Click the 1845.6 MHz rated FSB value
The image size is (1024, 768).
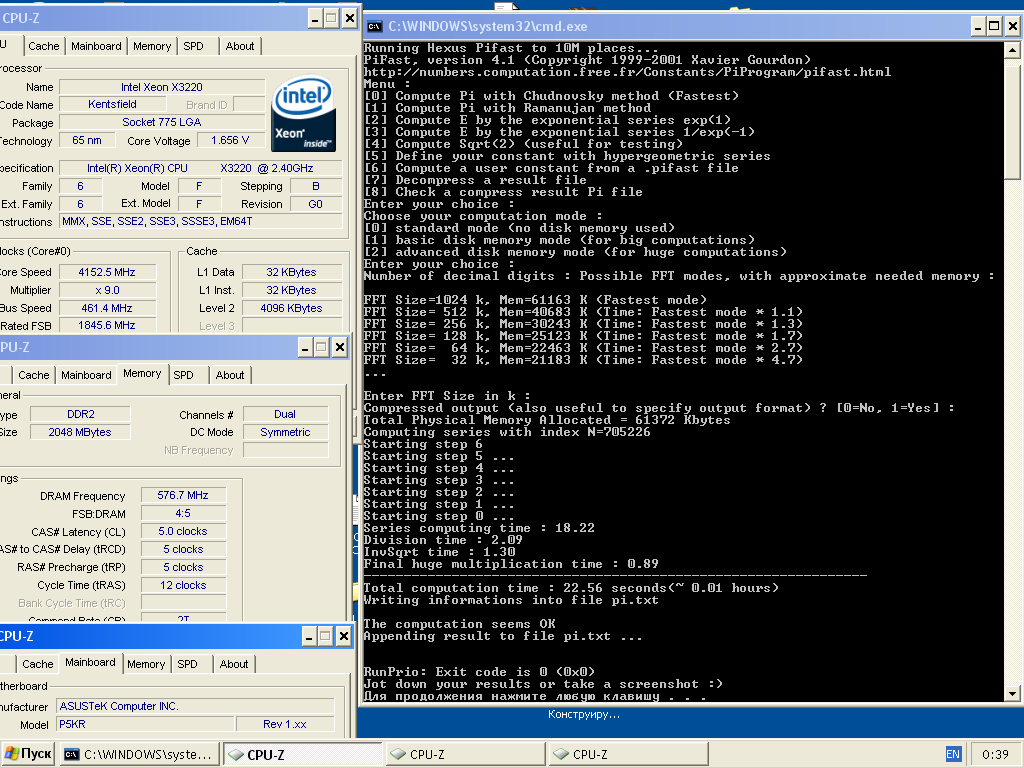[107, 325]
